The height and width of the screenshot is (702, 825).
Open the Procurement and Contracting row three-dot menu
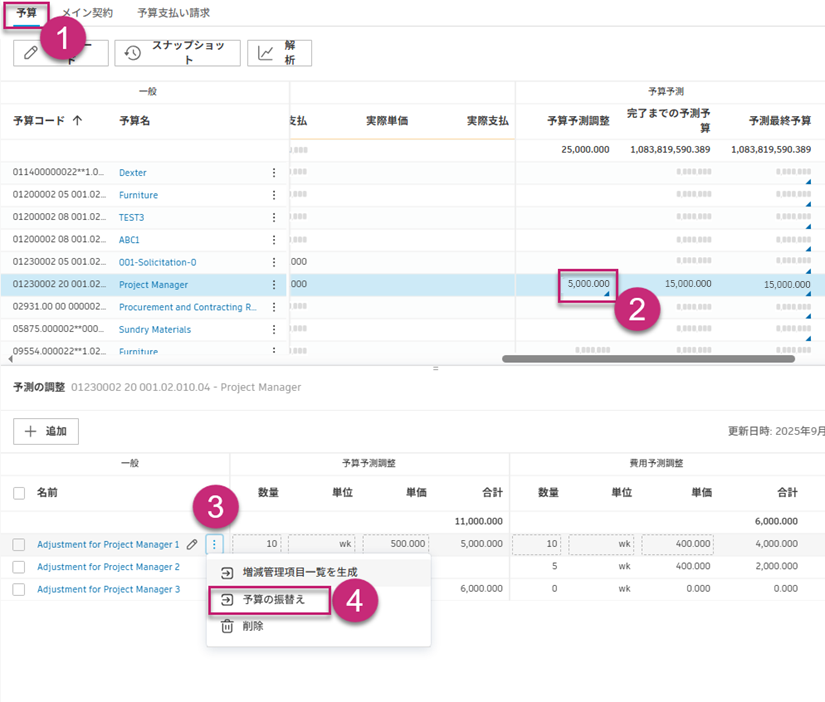[274, 307]
